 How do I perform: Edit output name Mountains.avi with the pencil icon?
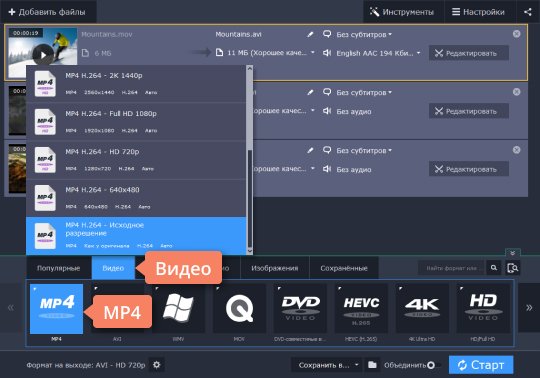(310, 34)
